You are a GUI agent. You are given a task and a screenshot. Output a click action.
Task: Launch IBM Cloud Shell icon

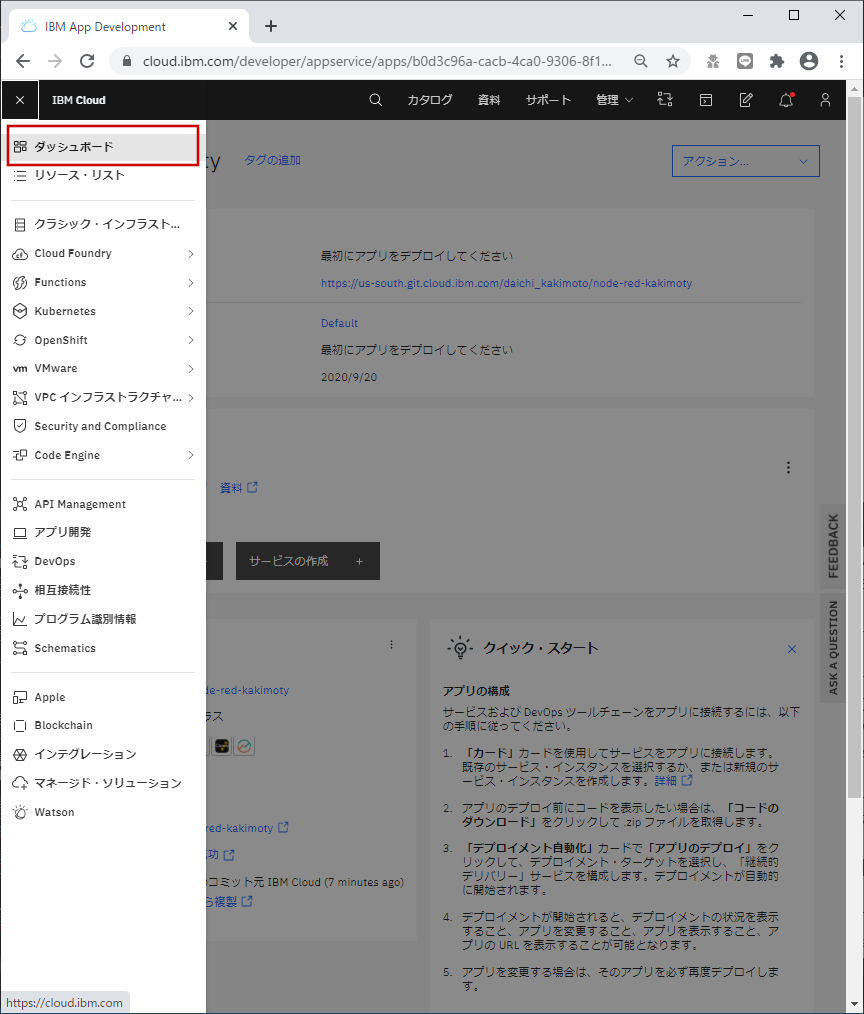706,100
